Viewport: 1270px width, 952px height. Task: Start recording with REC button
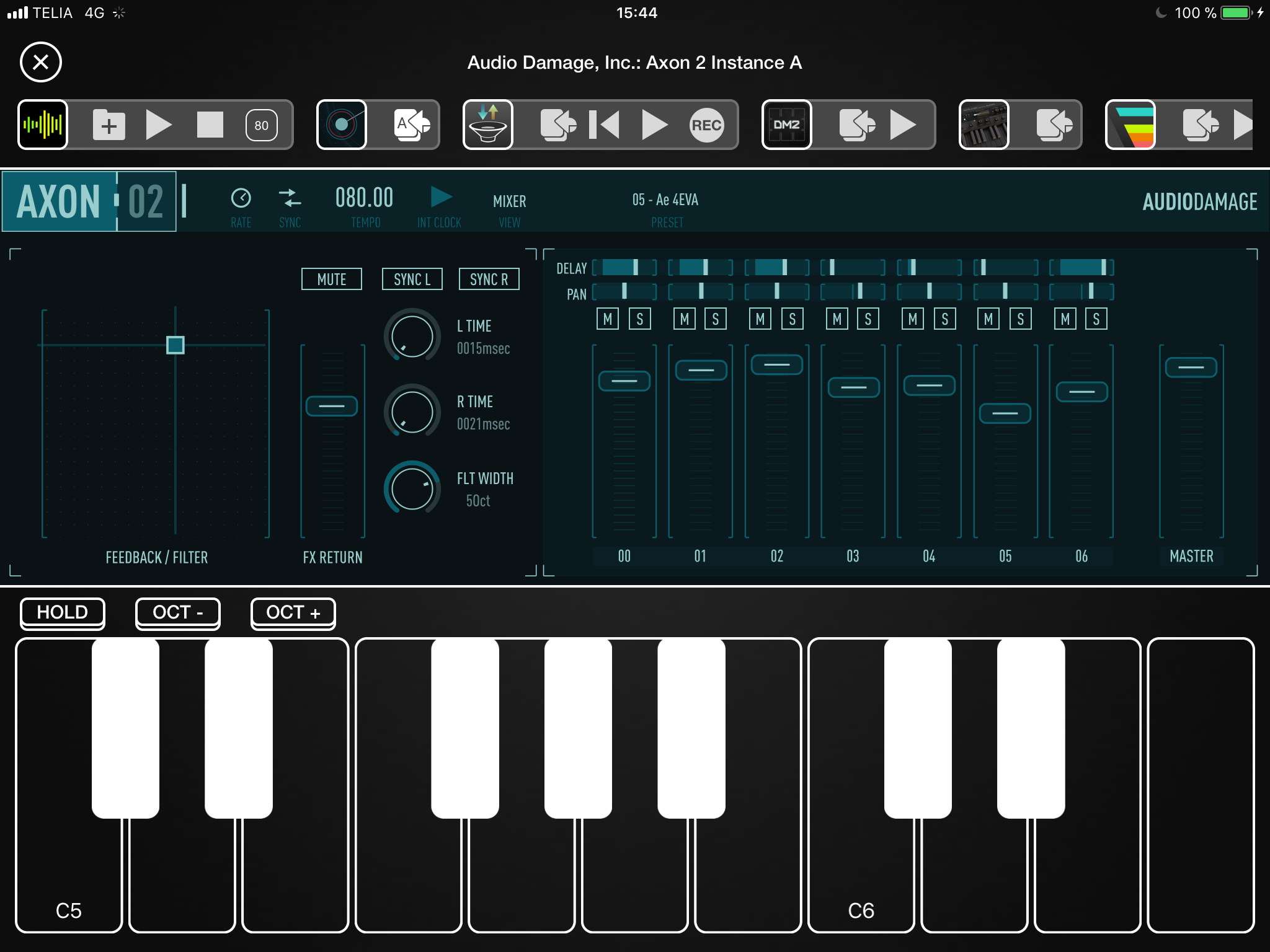pos(707,125)
